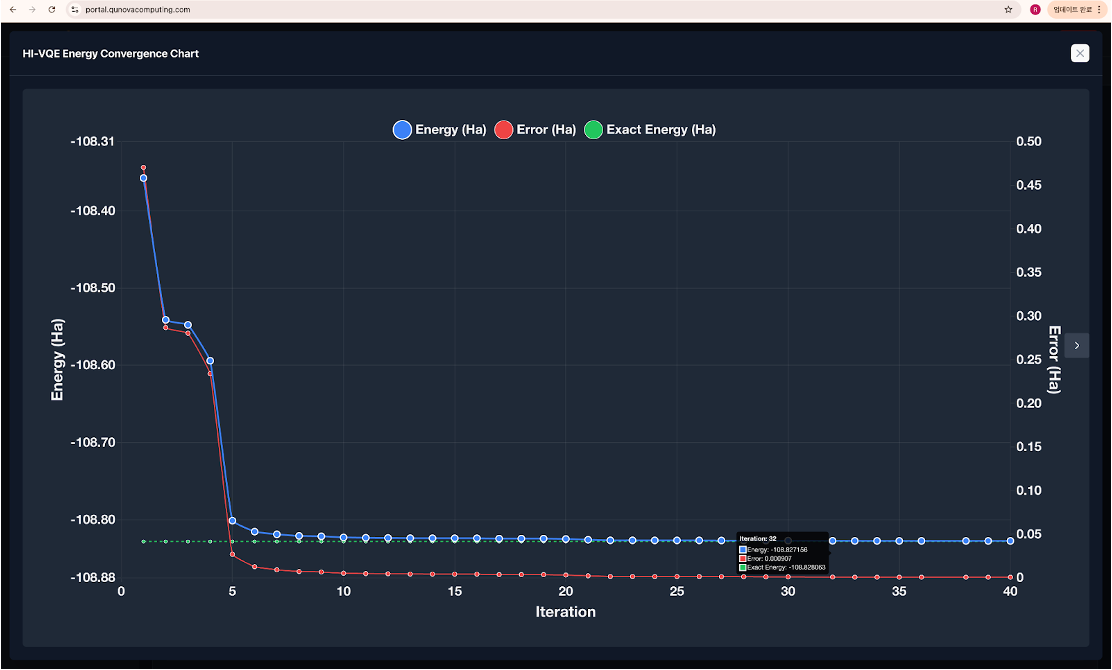Open site information icon in address bar
Viewport: 1112px width, 670px height.
tap(74, 9)
